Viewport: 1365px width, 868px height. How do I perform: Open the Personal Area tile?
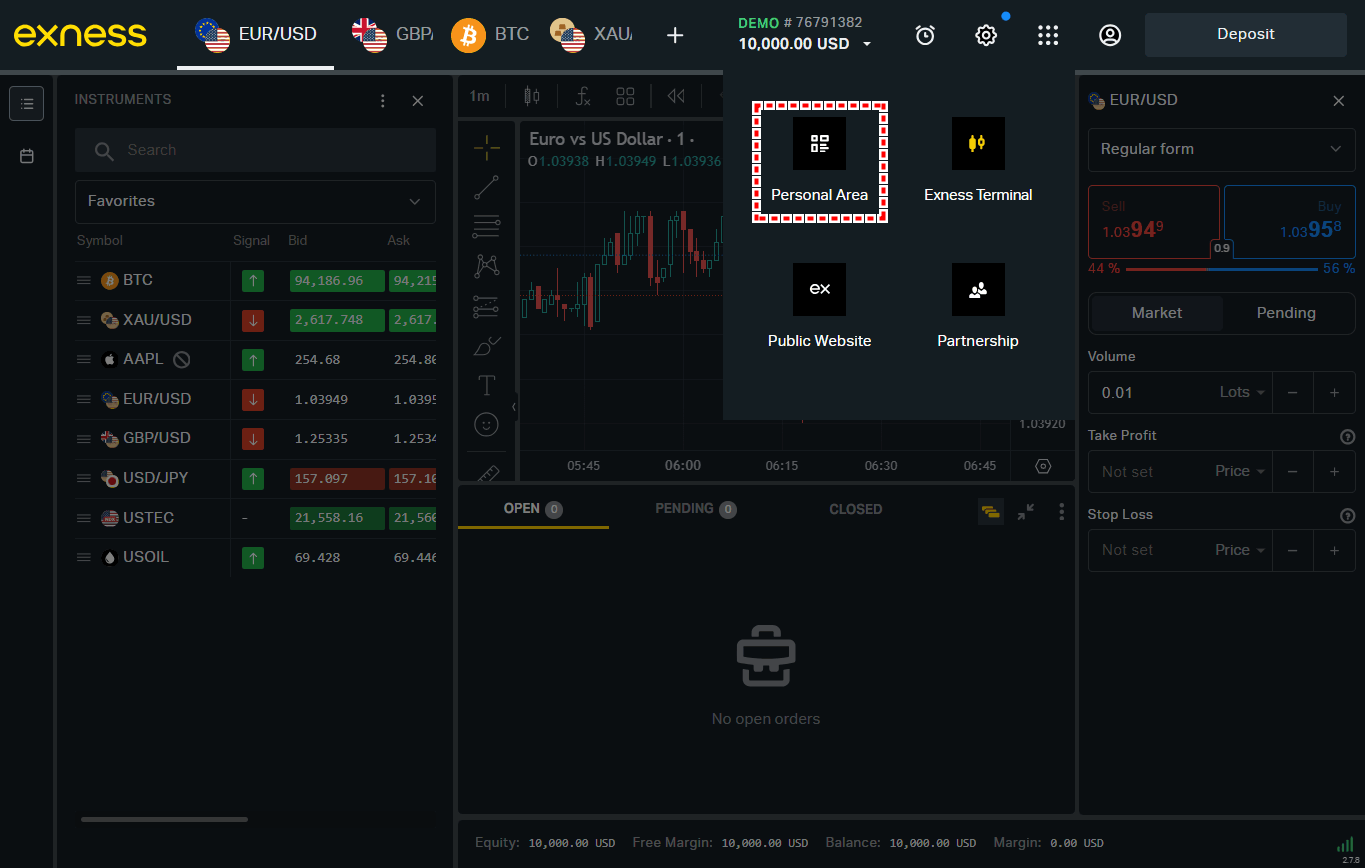point(819,161)
